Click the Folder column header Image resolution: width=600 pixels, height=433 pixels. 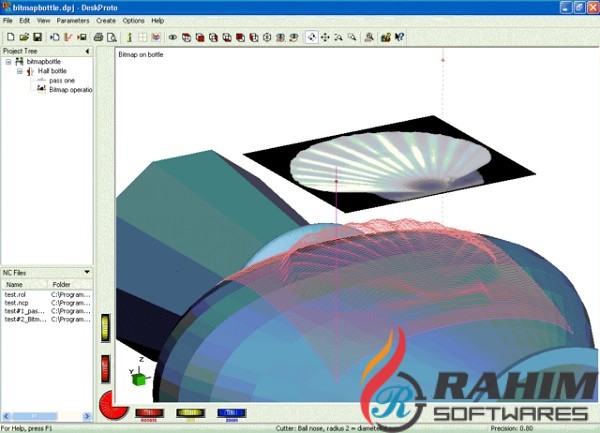[70, 285]
